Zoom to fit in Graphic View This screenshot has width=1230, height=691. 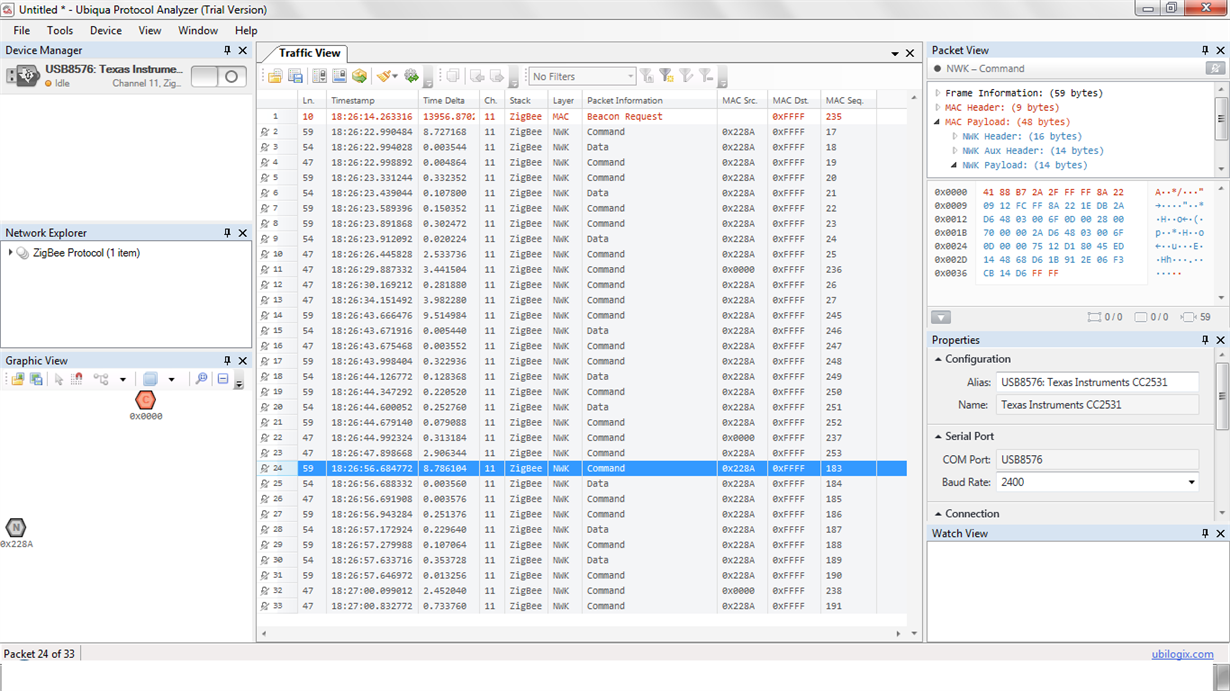[x=201, y=379]
